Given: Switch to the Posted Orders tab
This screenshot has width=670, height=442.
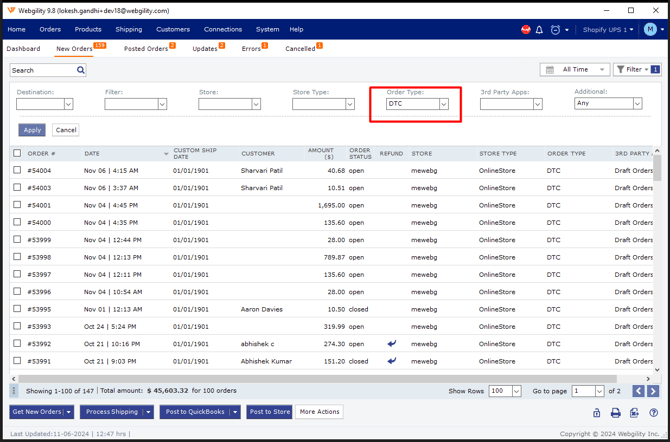Looking at the screenshot, I should tap(146, 48).
